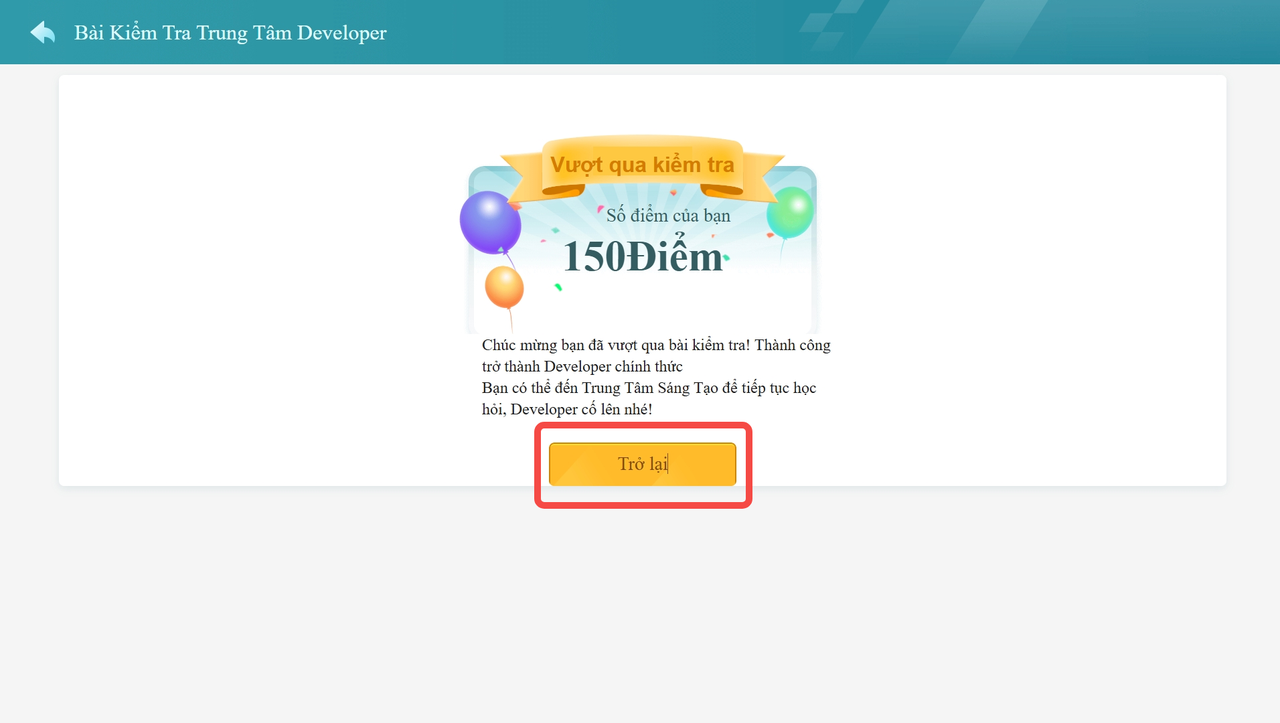Click the Chúc mừng bạn congratulation sentence
Viewport: 1280px width, 723px height.
[x=615, y=345]
